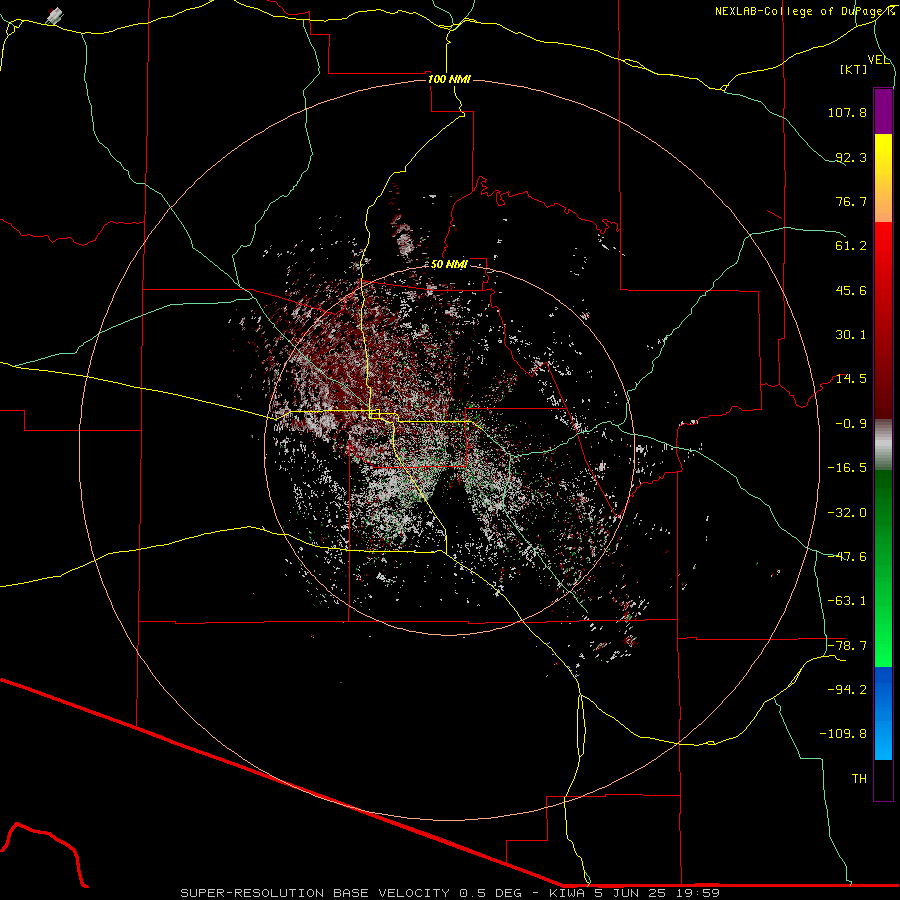
Task: Pick the yellow-orange segment of velocity scale
Action: [883, 178]
